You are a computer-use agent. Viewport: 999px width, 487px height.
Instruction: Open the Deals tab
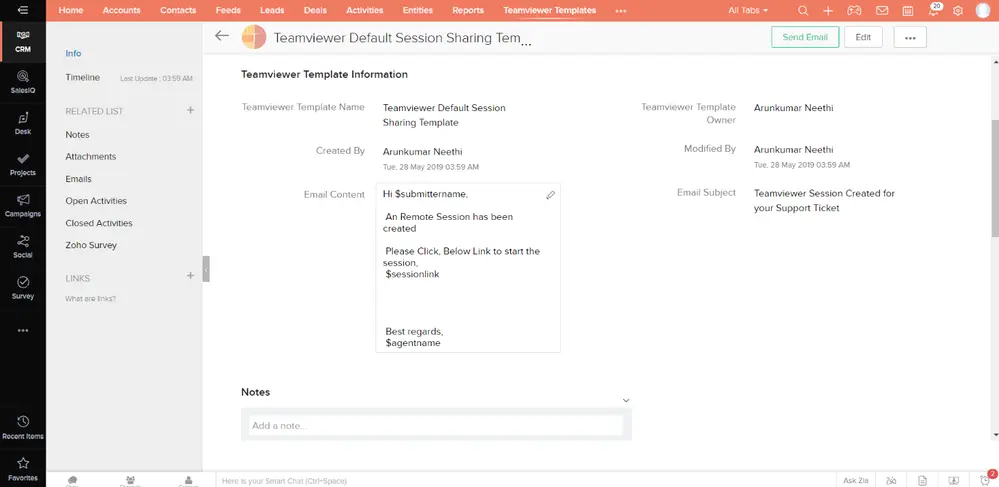(315, 10)
